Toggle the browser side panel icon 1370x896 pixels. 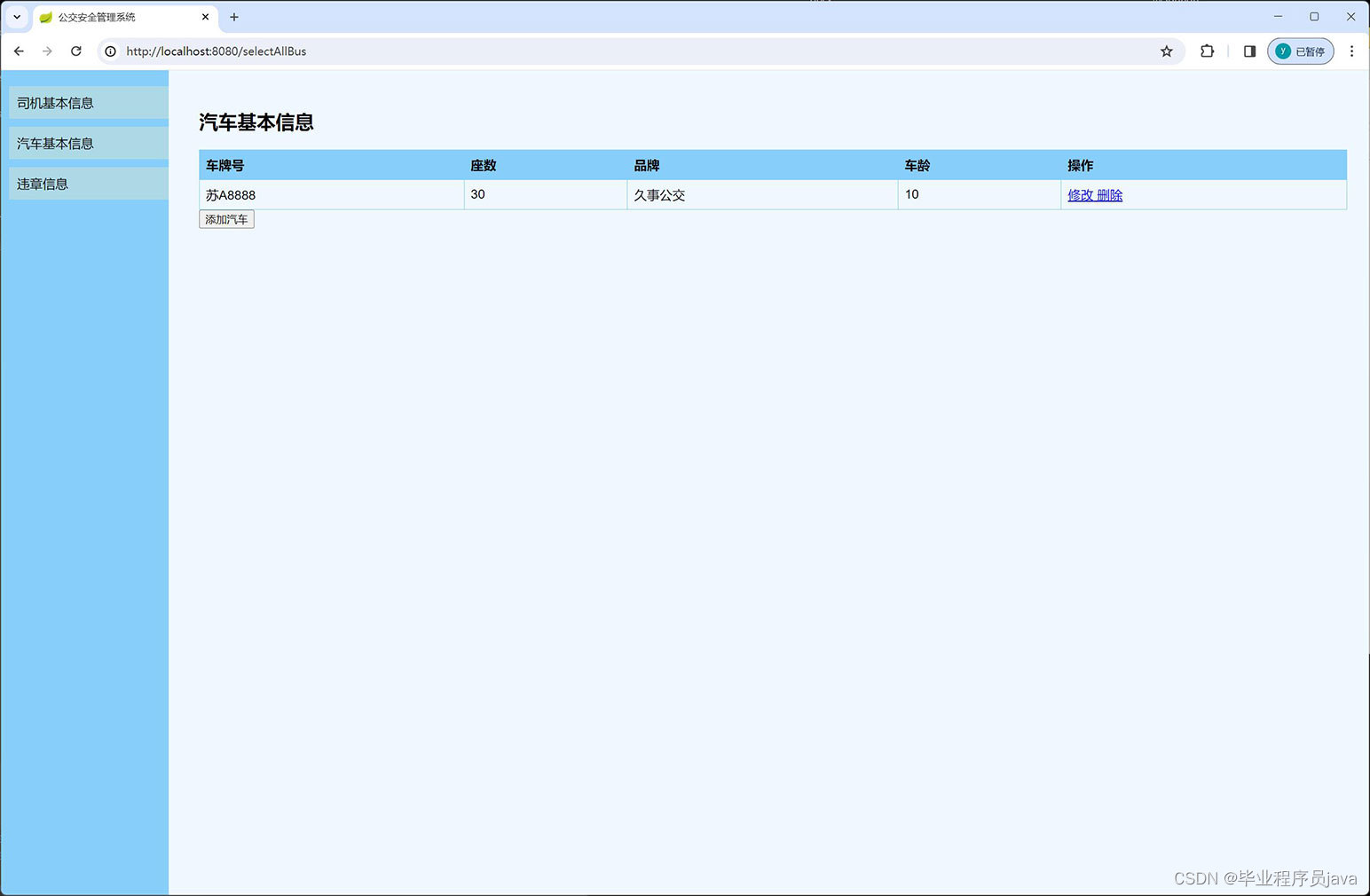click(1249, 51)
